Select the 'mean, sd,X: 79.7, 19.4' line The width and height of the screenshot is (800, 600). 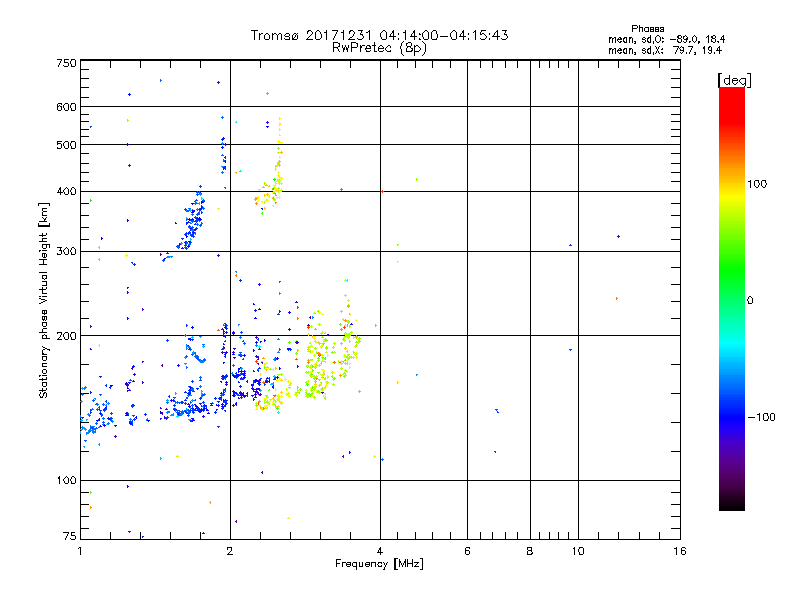[x=665, y=50]
